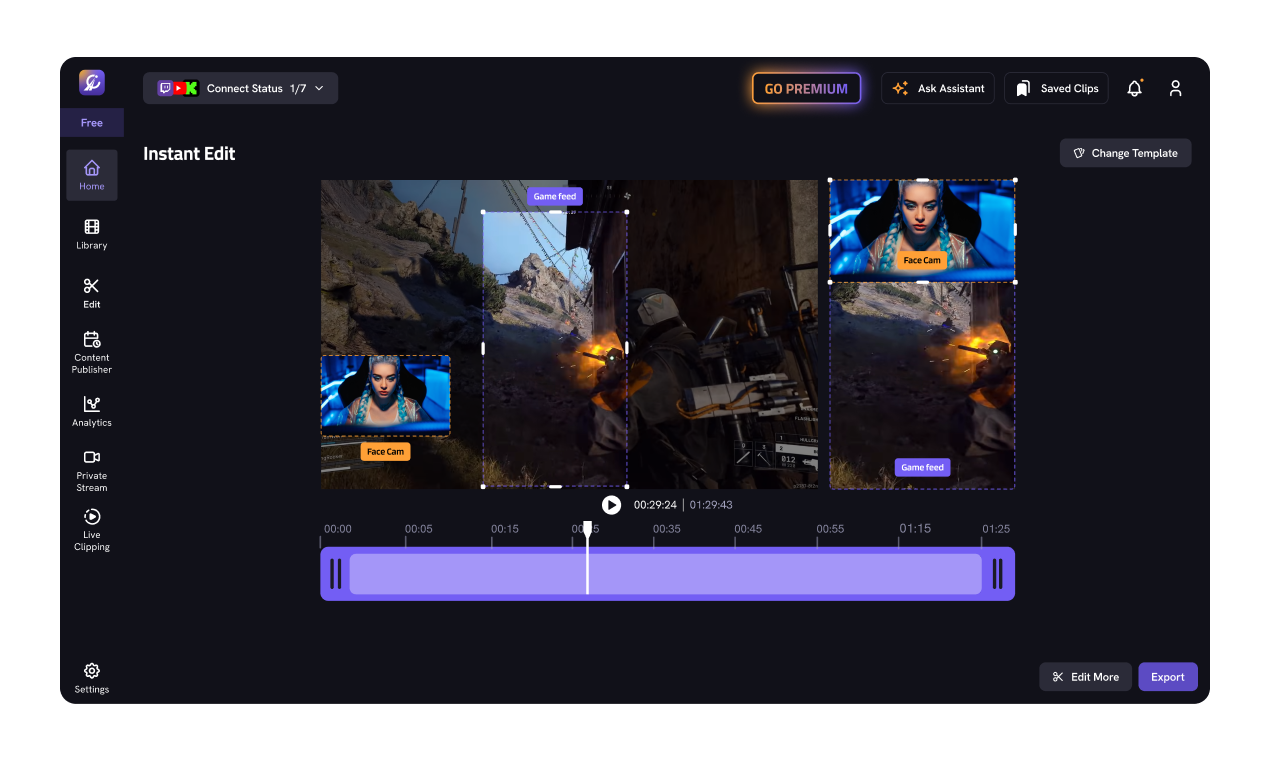Open Live Clipping
Viewport: 1270px width, 760px height.
[91, 528]
